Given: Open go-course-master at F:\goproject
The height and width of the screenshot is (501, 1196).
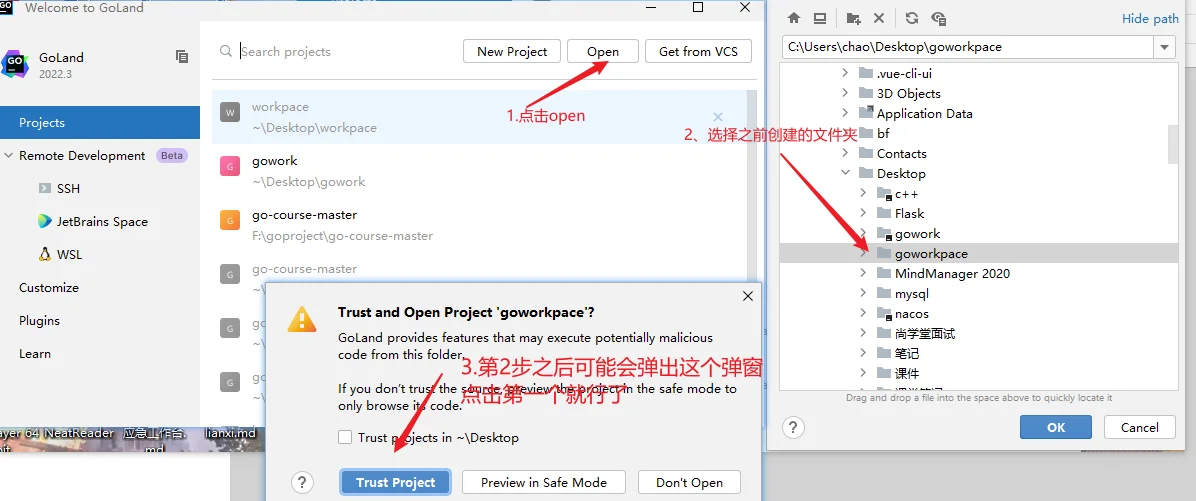Looking at the screenshot, I should tap(478, 226).
